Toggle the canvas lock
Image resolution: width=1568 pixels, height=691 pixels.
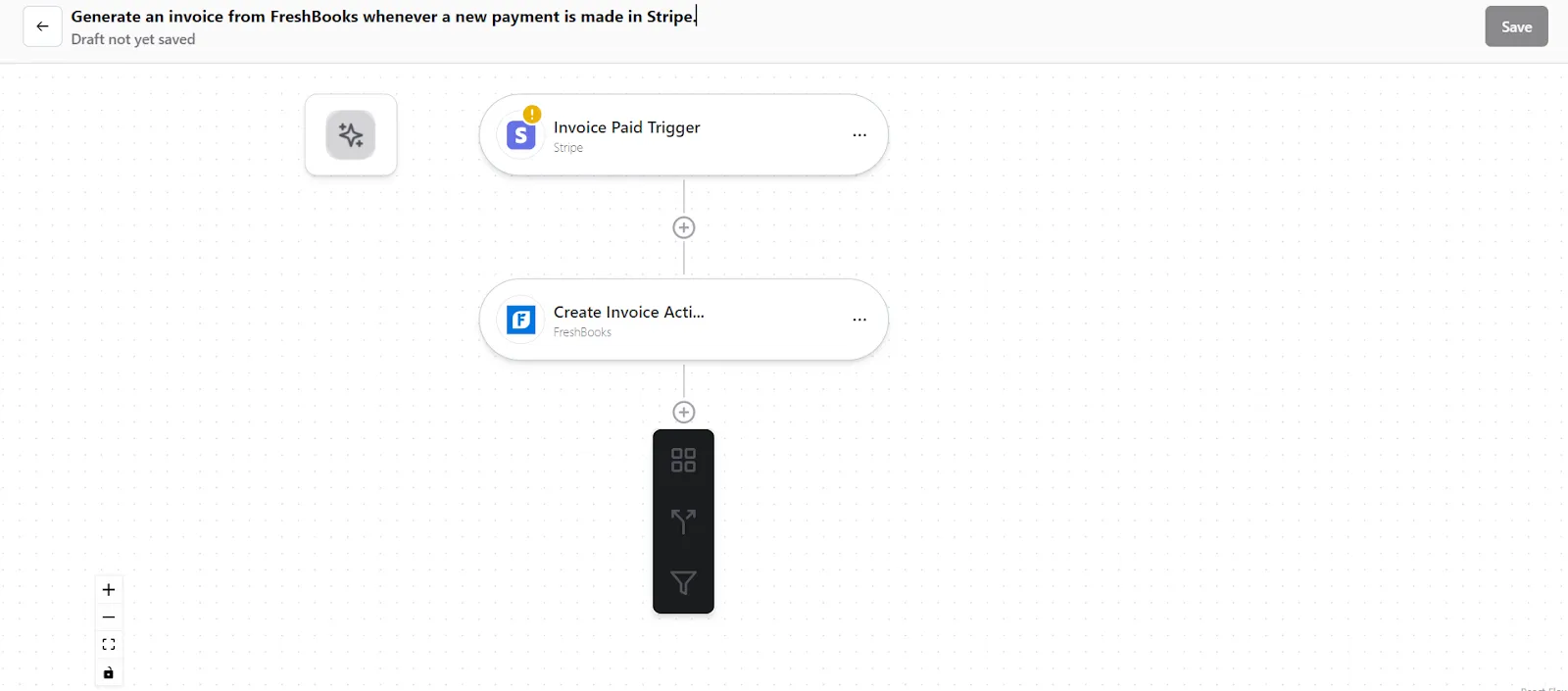click(x=109, y=672)
